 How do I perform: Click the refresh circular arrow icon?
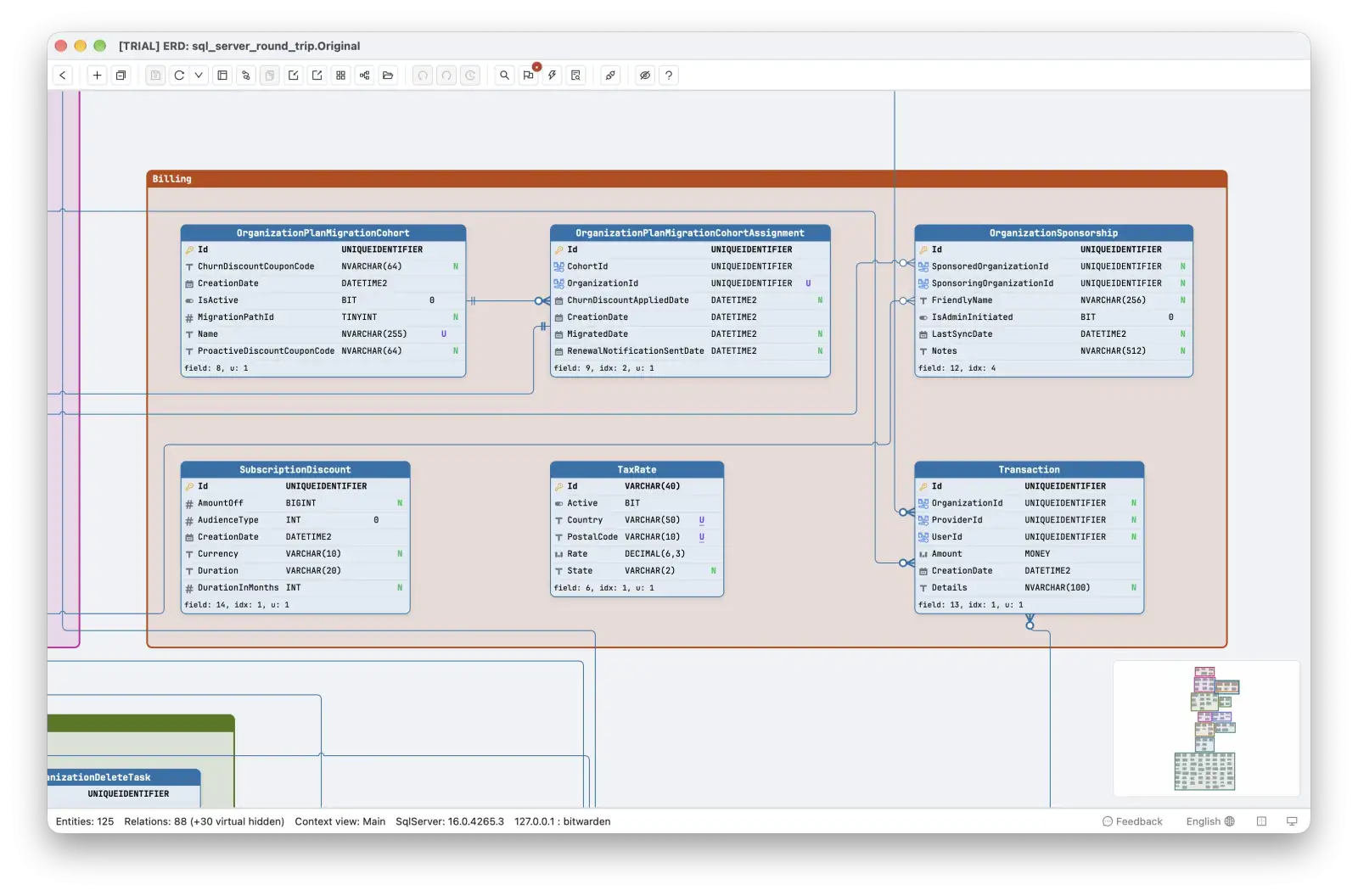(179, 76)
